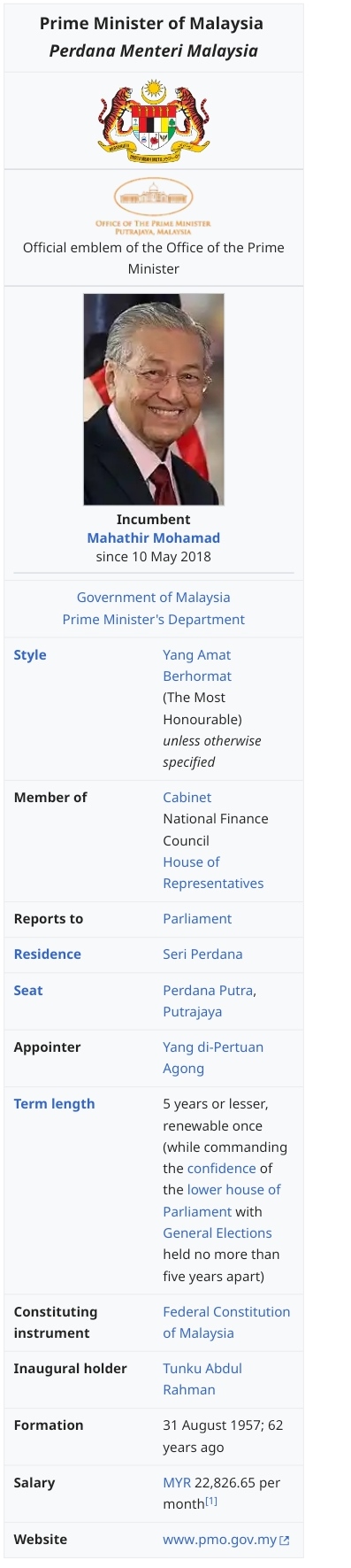Open the Prime Minister's Department link
Screen dimensions: 351x1568
(153, 620)
